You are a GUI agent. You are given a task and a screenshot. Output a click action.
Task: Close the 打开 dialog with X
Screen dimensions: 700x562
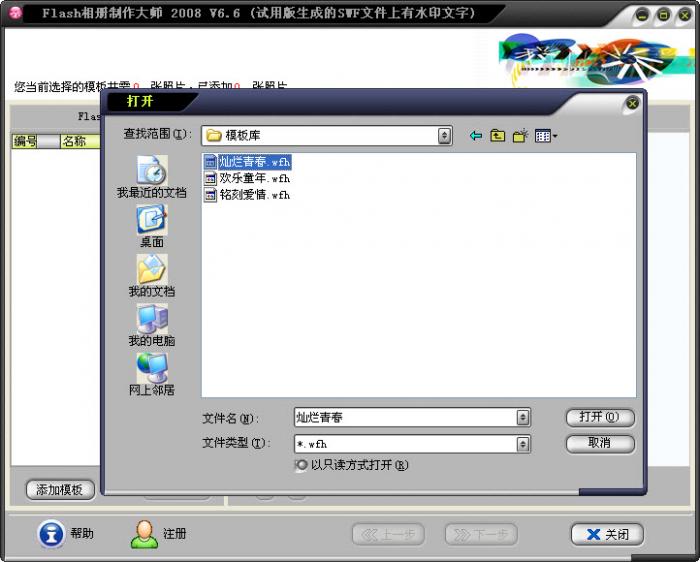[x=632, y=104]
